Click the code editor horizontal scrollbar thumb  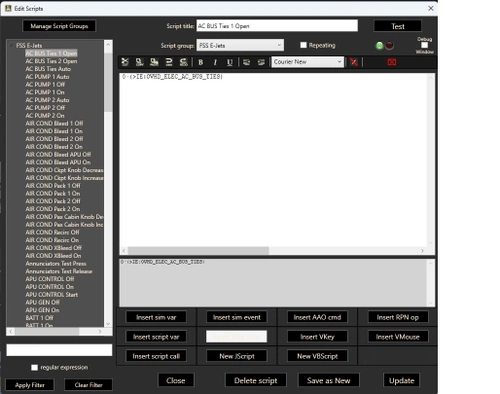pyautogui.click(x=199, y=250)
